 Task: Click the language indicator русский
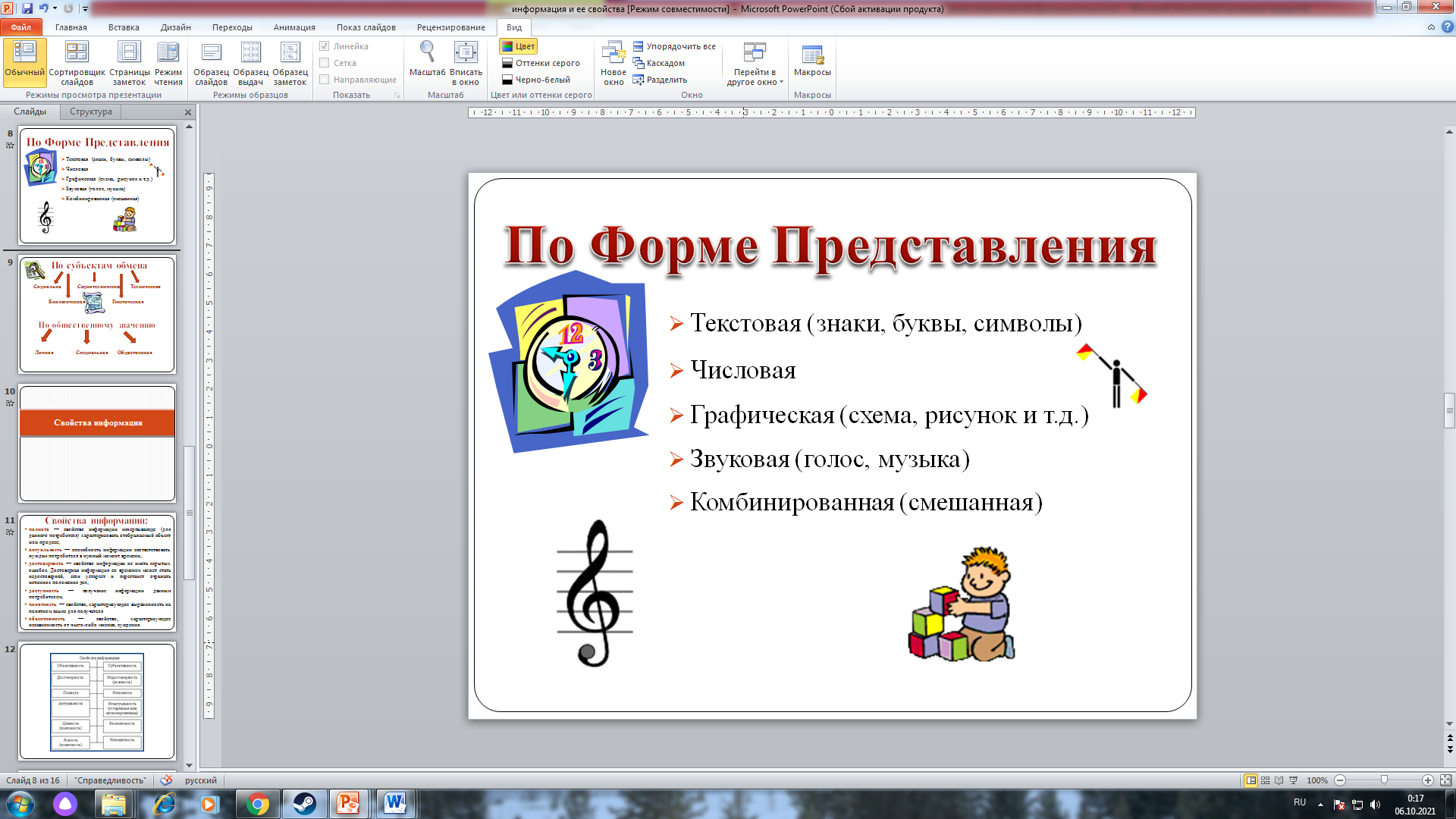pos(201,780)
